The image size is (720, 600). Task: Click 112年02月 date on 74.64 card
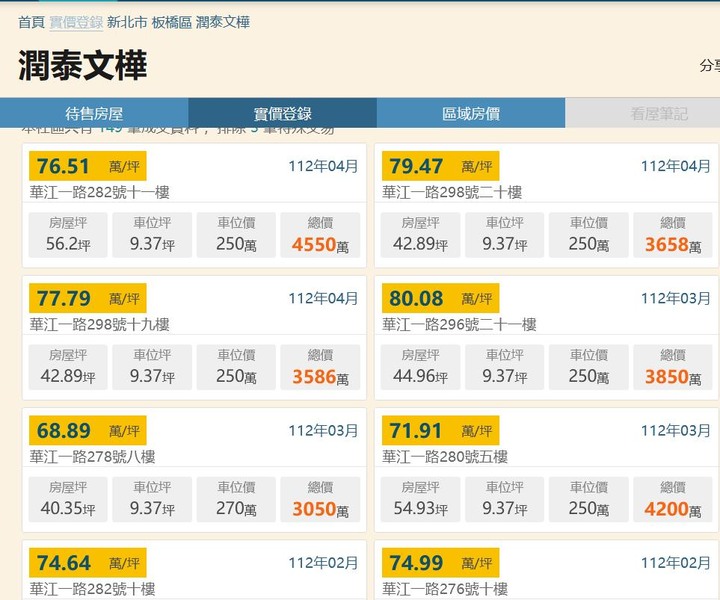[323, 563]
